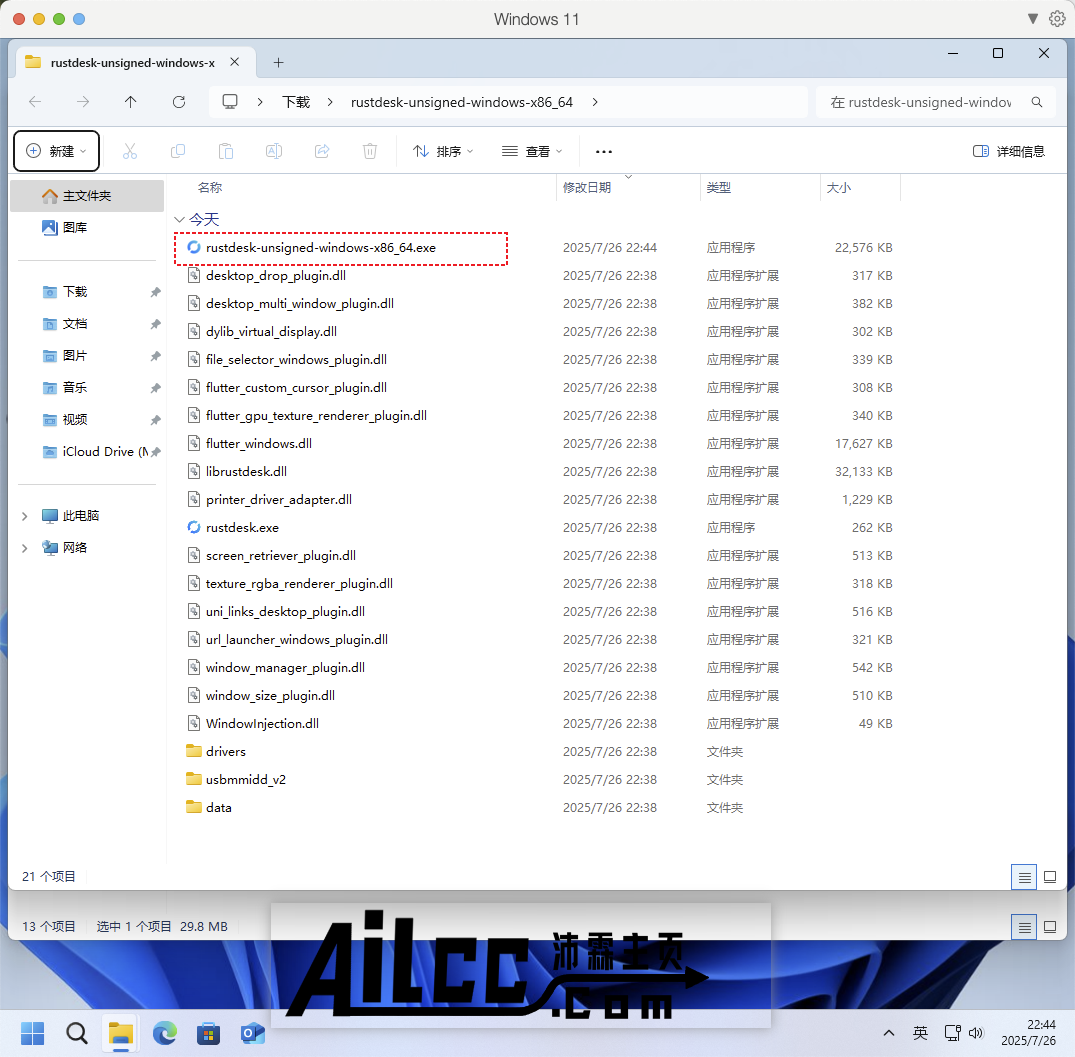Click the search magnifier in search box
This screenshot has height=1057, width=1075.
(x=1037, y=102)
